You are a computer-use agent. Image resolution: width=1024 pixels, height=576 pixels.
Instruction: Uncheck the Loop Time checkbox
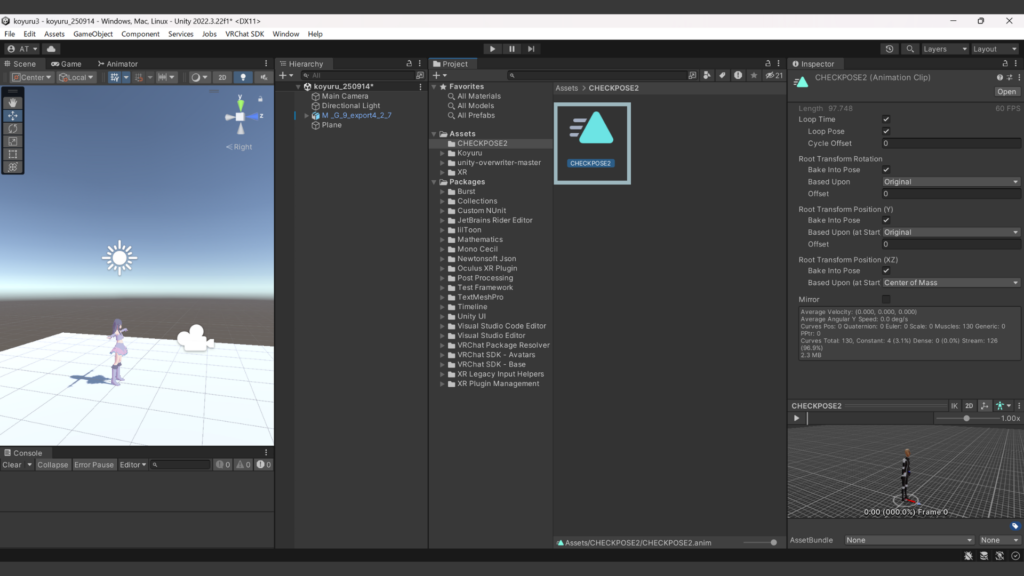click(886, 119)
